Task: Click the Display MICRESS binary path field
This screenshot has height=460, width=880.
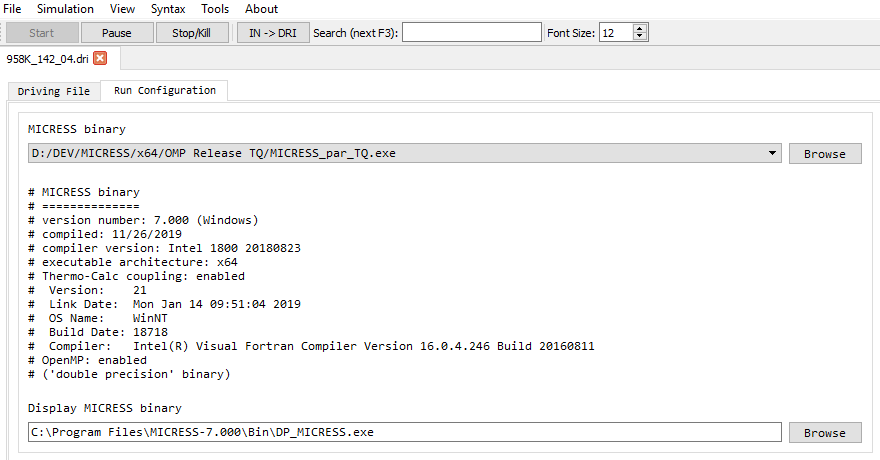Action: (404, 432)
